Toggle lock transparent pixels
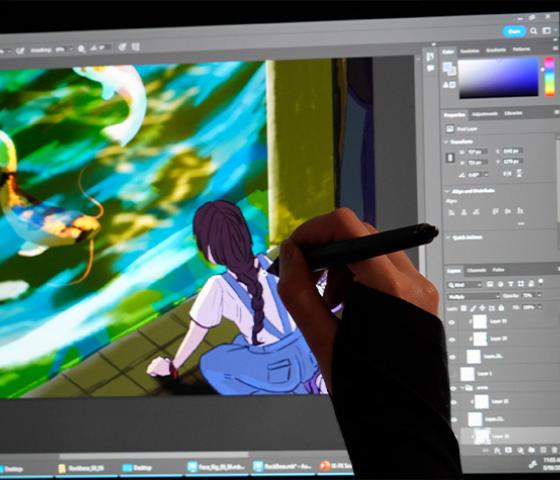560x480 pixels. (x=464, y=308)
